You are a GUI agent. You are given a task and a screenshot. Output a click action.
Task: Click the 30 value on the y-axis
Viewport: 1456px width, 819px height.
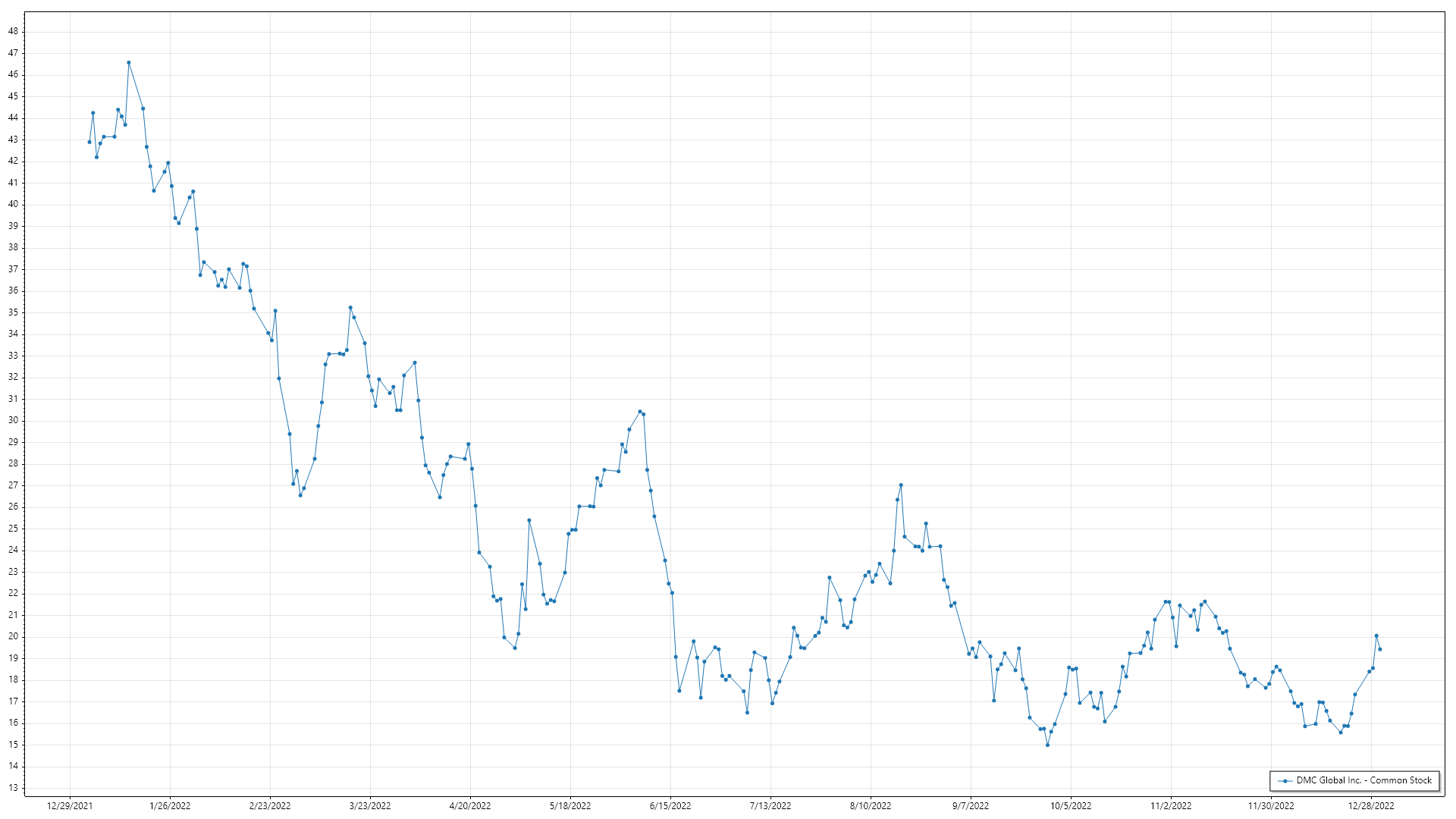(x=13, y=420)
